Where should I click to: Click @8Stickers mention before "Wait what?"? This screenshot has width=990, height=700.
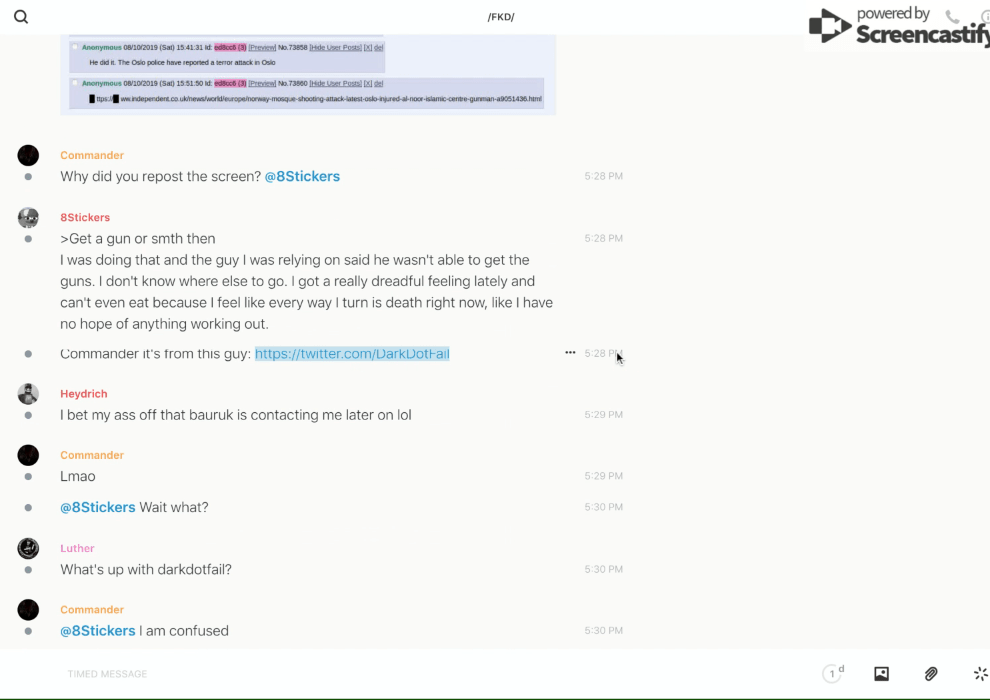98,508
